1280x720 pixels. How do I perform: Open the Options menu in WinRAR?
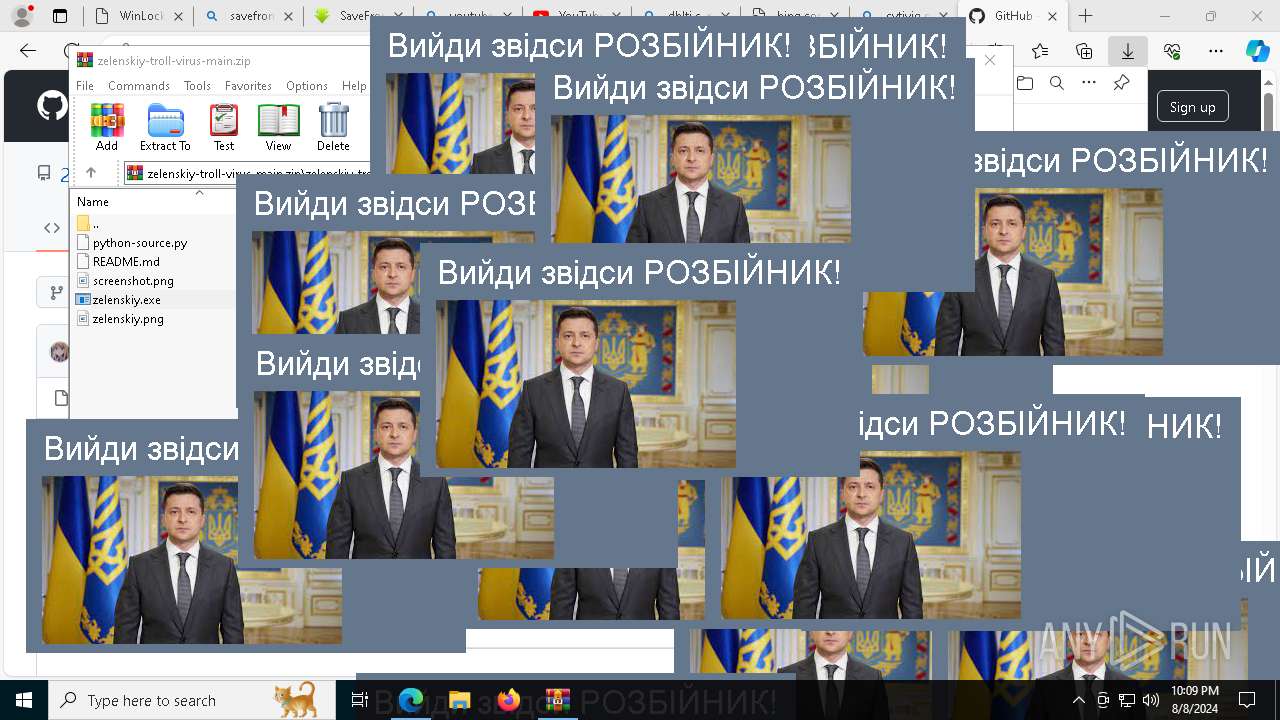[x=307, y=86]
